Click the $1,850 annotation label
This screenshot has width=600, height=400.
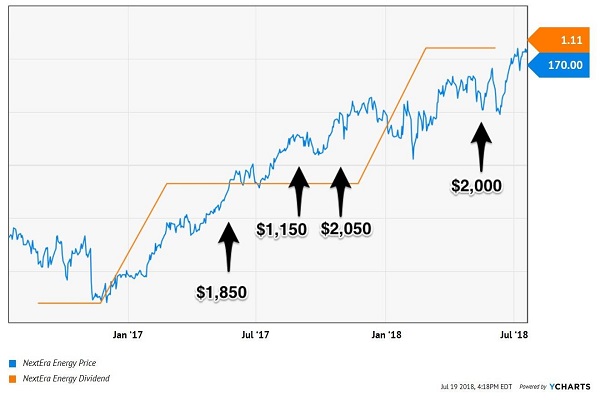point(222,292)
